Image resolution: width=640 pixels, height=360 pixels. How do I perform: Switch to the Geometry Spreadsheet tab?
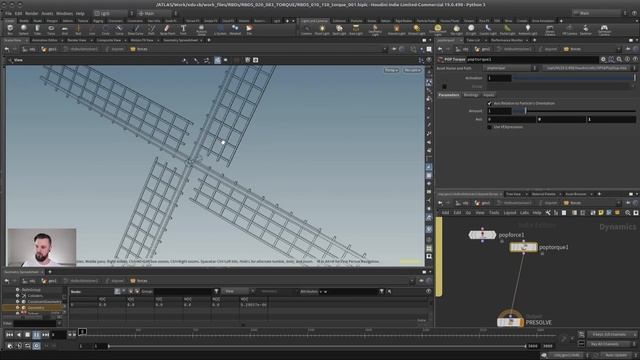(x=180, y=40)
